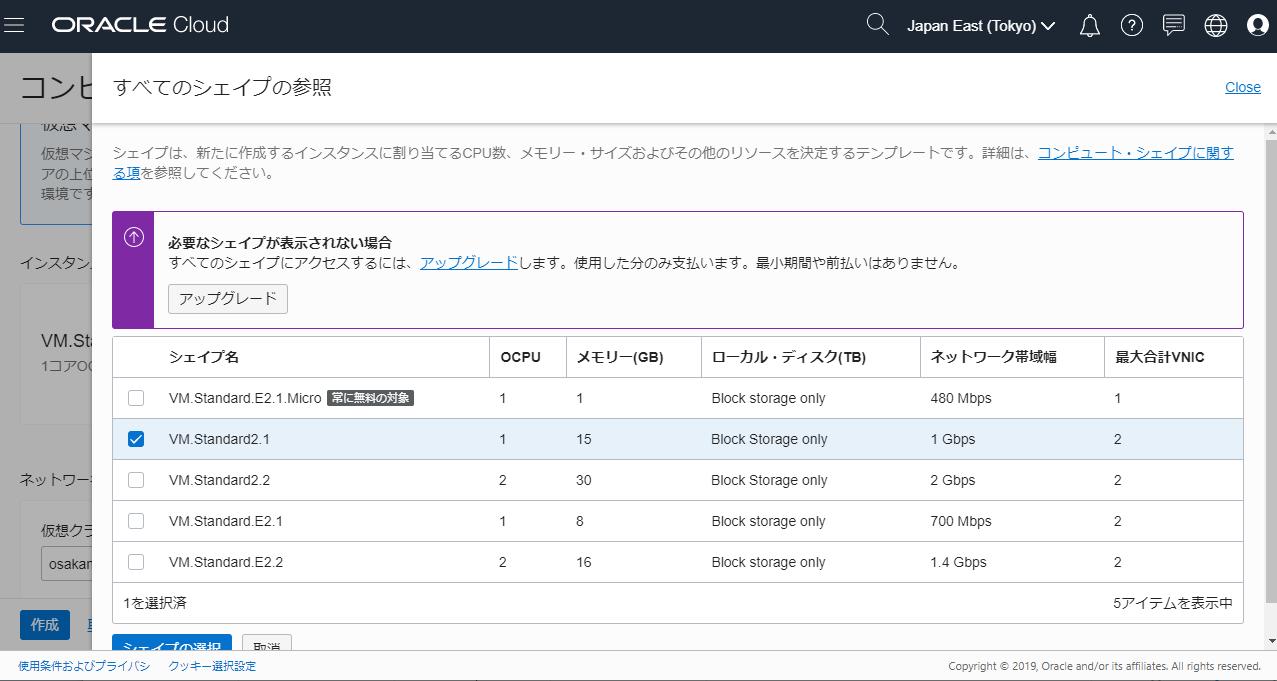
Task: Click the シェイプの選択 button
Action: click(172, 643)
